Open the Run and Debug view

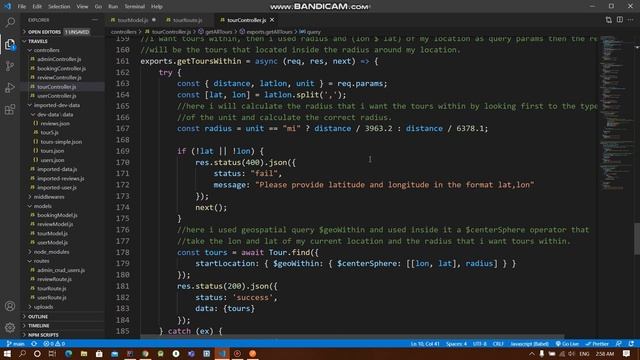pyautogui.click(x=10, y=88)
